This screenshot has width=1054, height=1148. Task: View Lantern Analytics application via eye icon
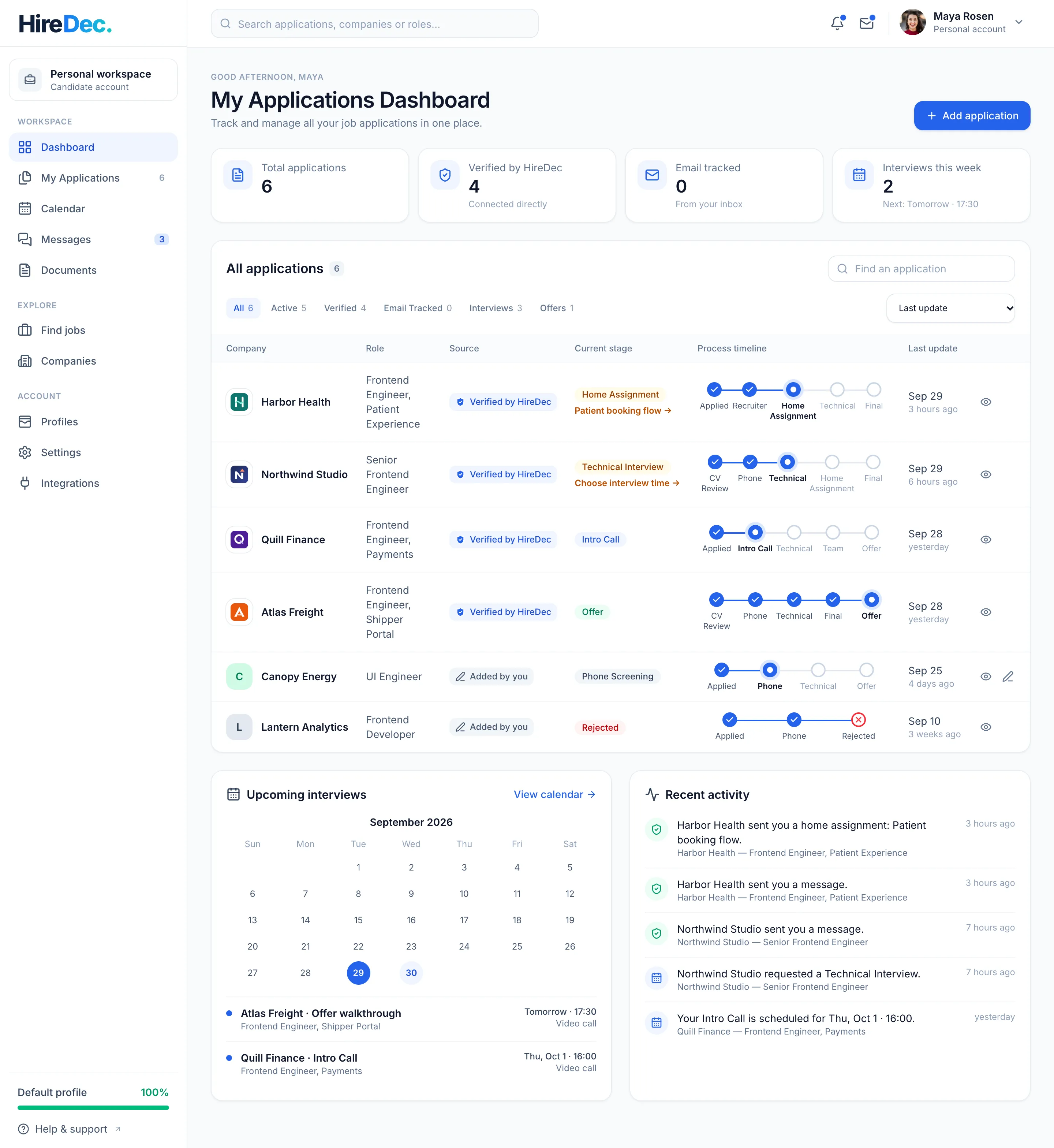986,727
